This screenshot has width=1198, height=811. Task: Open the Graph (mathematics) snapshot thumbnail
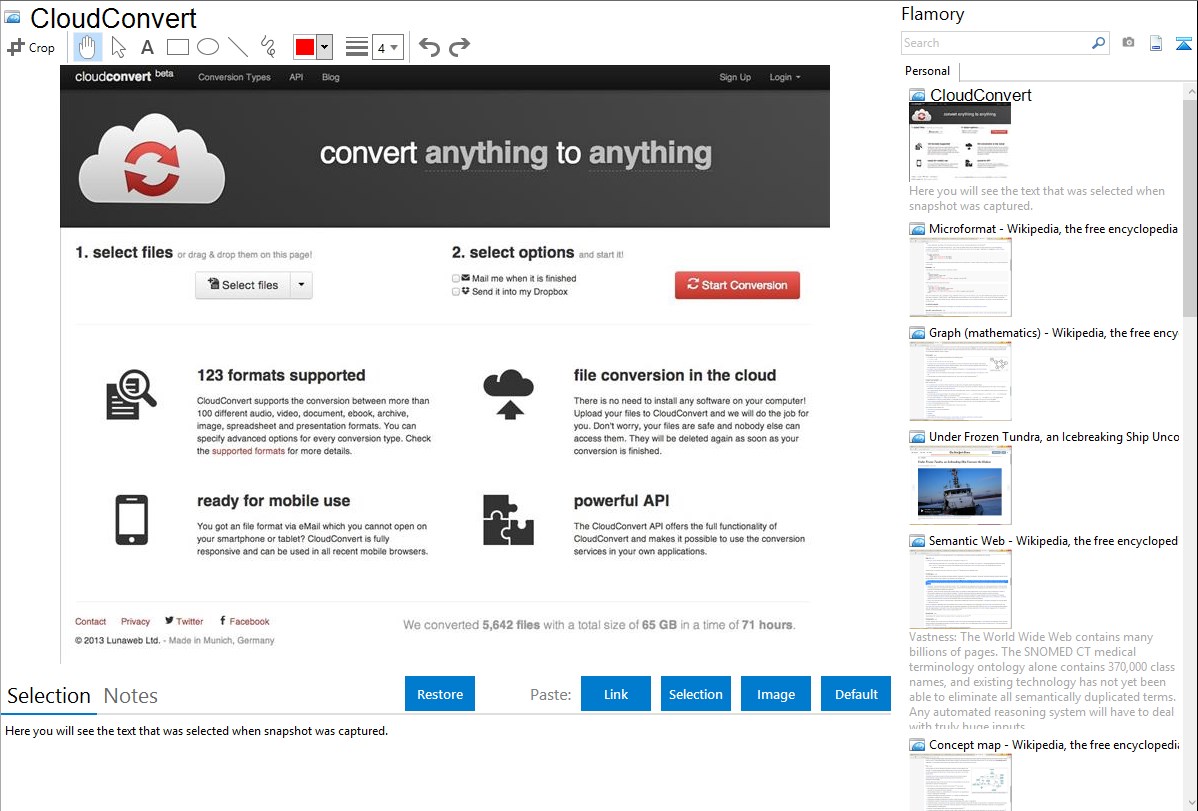point(960,381)
